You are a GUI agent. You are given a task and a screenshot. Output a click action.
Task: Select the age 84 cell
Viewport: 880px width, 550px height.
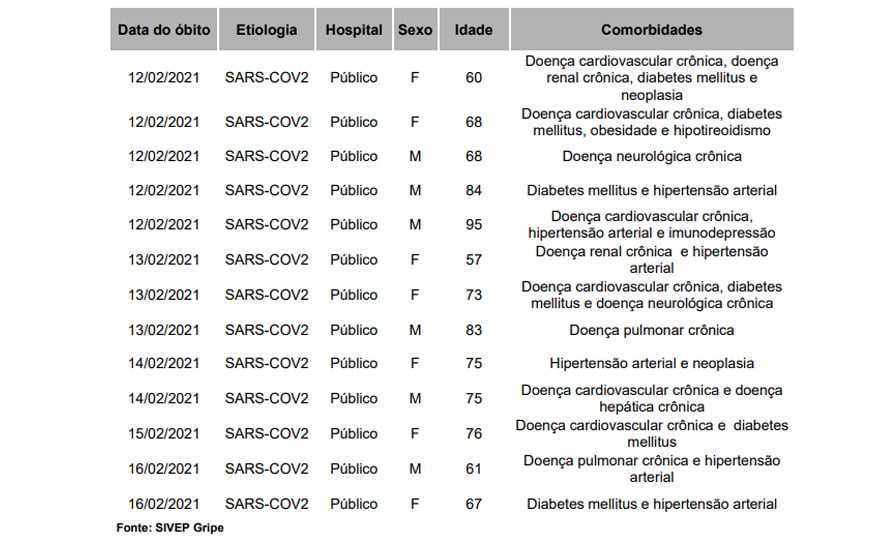(x=474, y=190)
